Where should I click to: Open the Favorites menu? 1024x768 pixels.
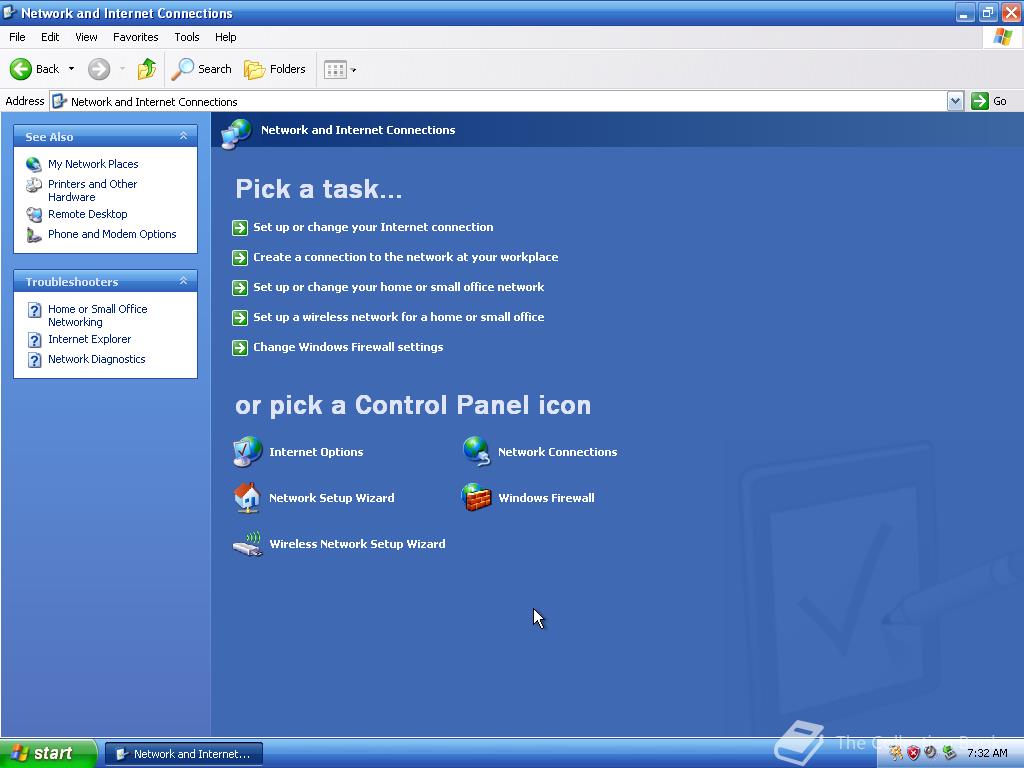[135, 37]
